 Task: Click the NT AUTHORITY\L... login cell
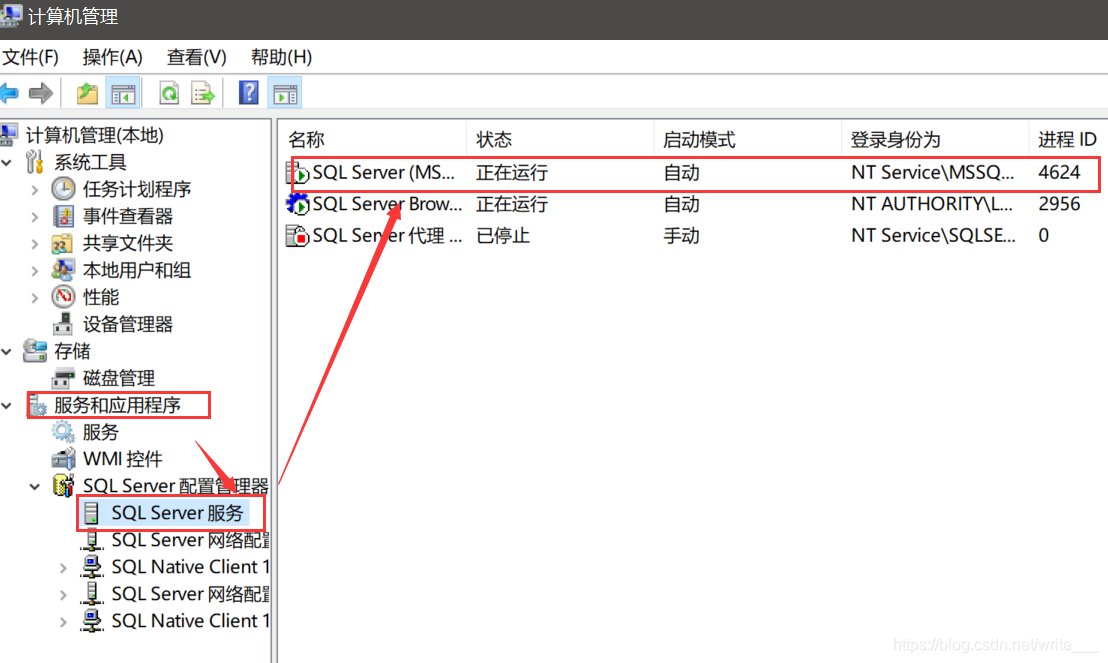(931, 204)
